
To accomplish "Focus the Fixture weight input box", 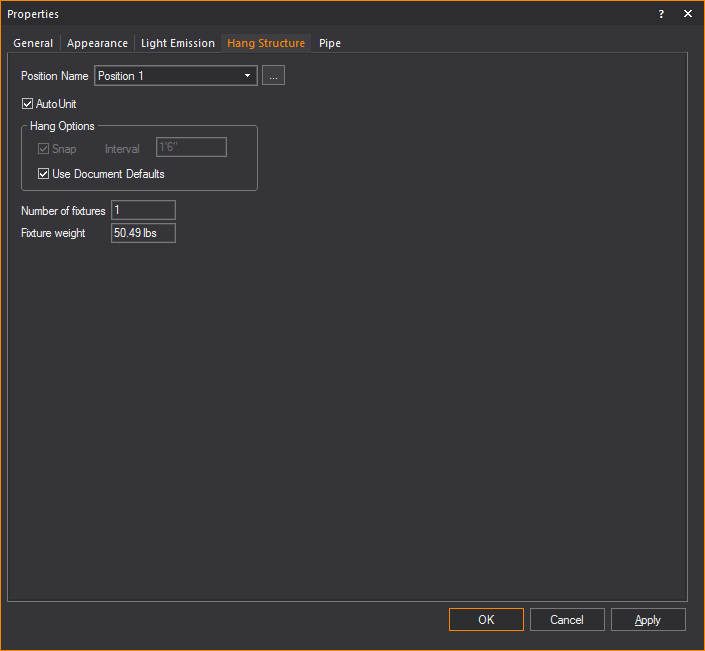I will [143, 233].
